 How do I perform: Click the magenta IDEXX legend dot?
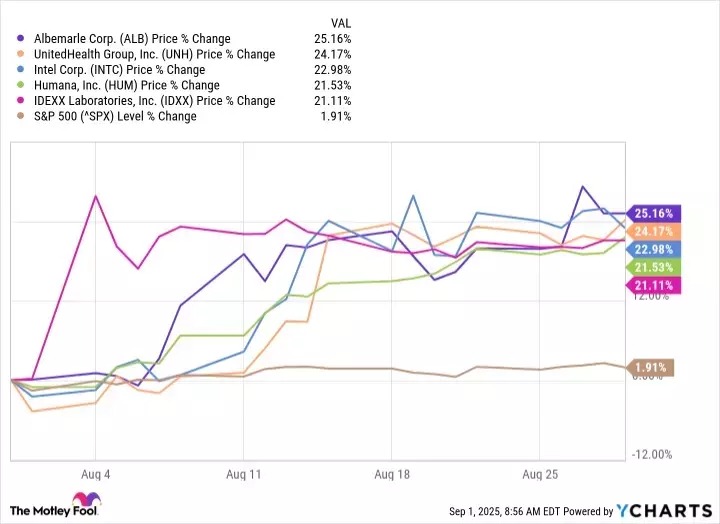pos(22,100)
